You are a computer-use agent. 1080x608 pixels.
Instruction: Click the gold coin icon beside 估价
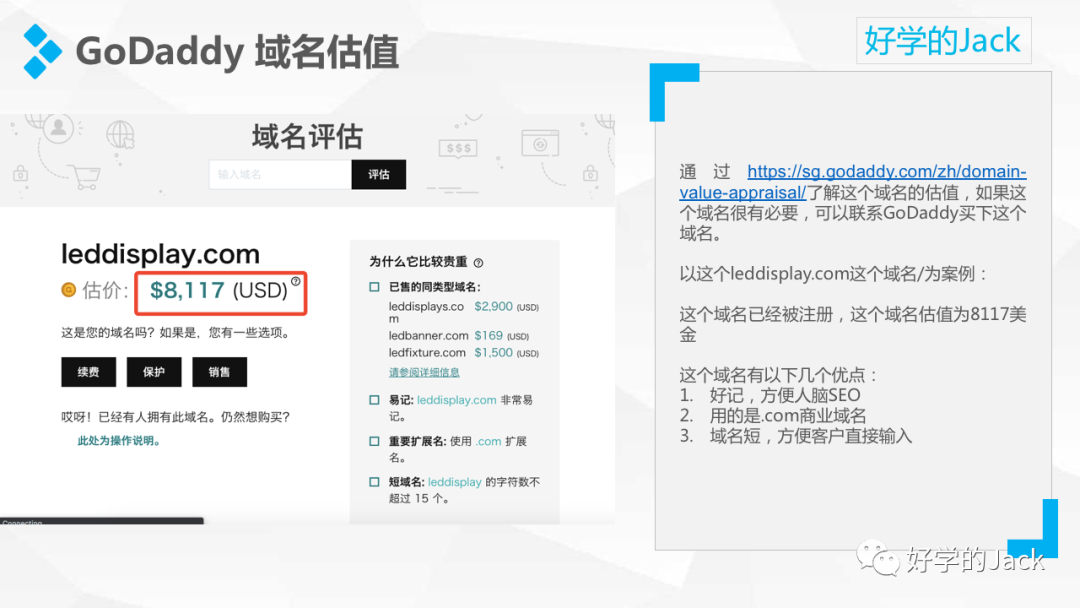(x=69, y=290)
